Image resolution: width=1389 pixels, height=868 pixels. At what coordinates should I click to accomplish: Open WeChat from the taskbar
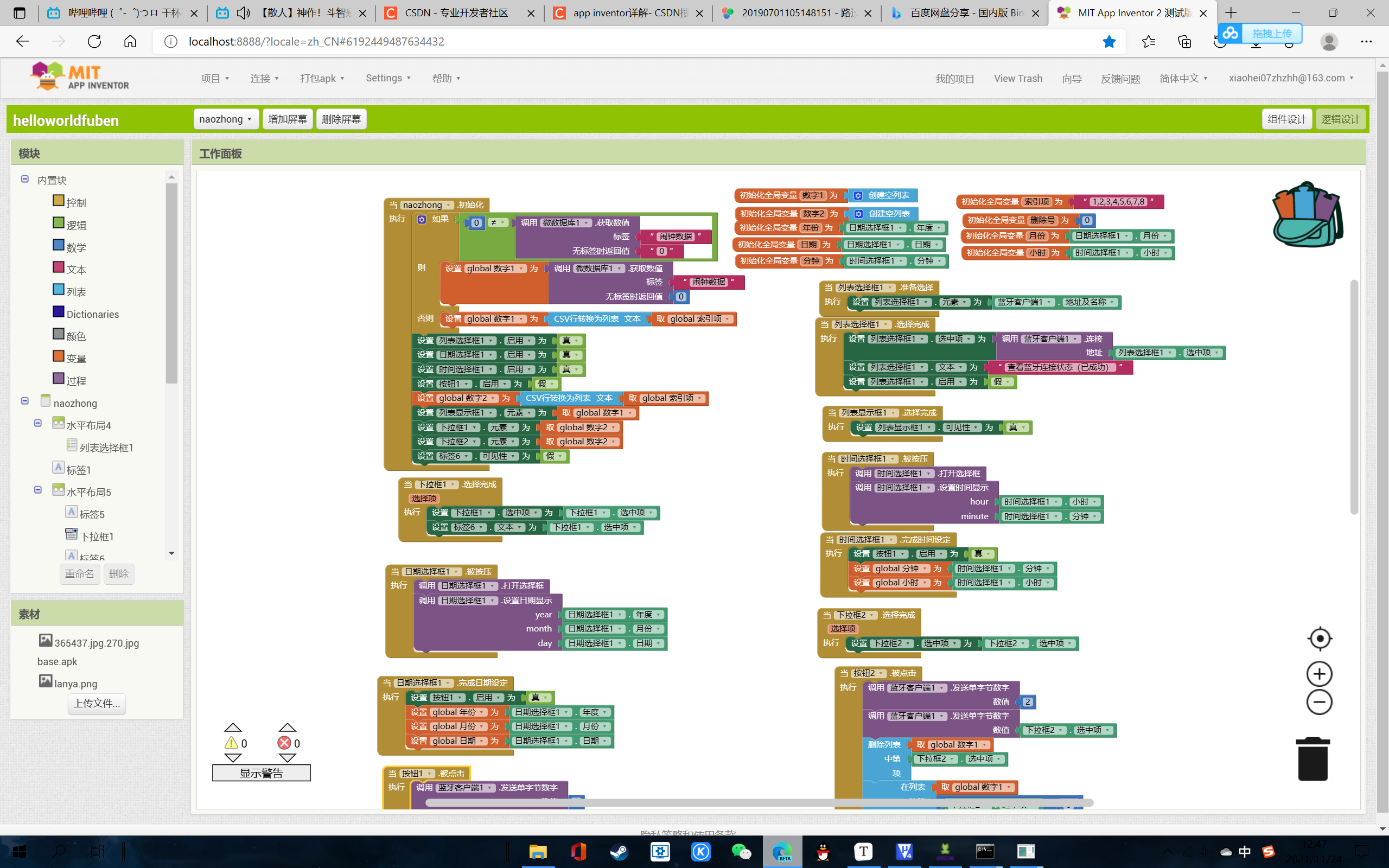click(742, 851)
